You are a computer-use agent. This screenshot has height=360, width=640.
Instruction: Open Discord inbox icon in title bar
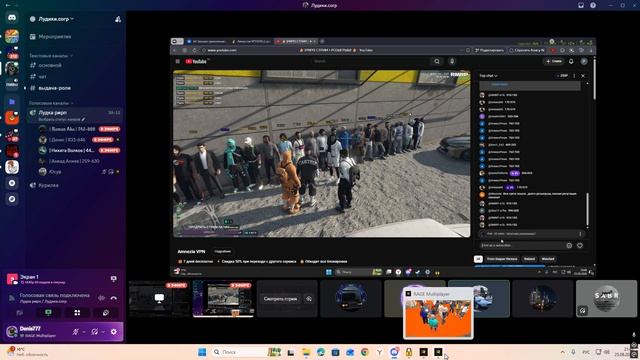[x=581, y=5]
